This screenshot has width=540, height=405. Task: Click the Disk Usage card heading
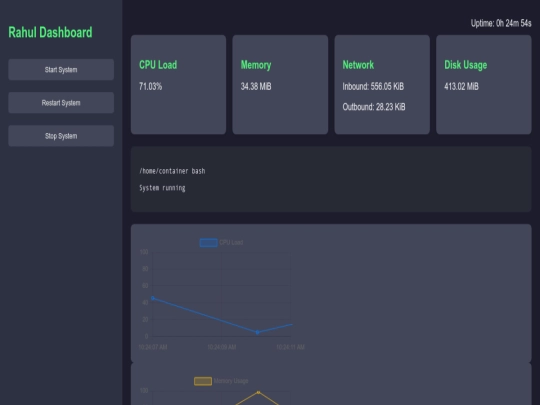pos(466,65)
